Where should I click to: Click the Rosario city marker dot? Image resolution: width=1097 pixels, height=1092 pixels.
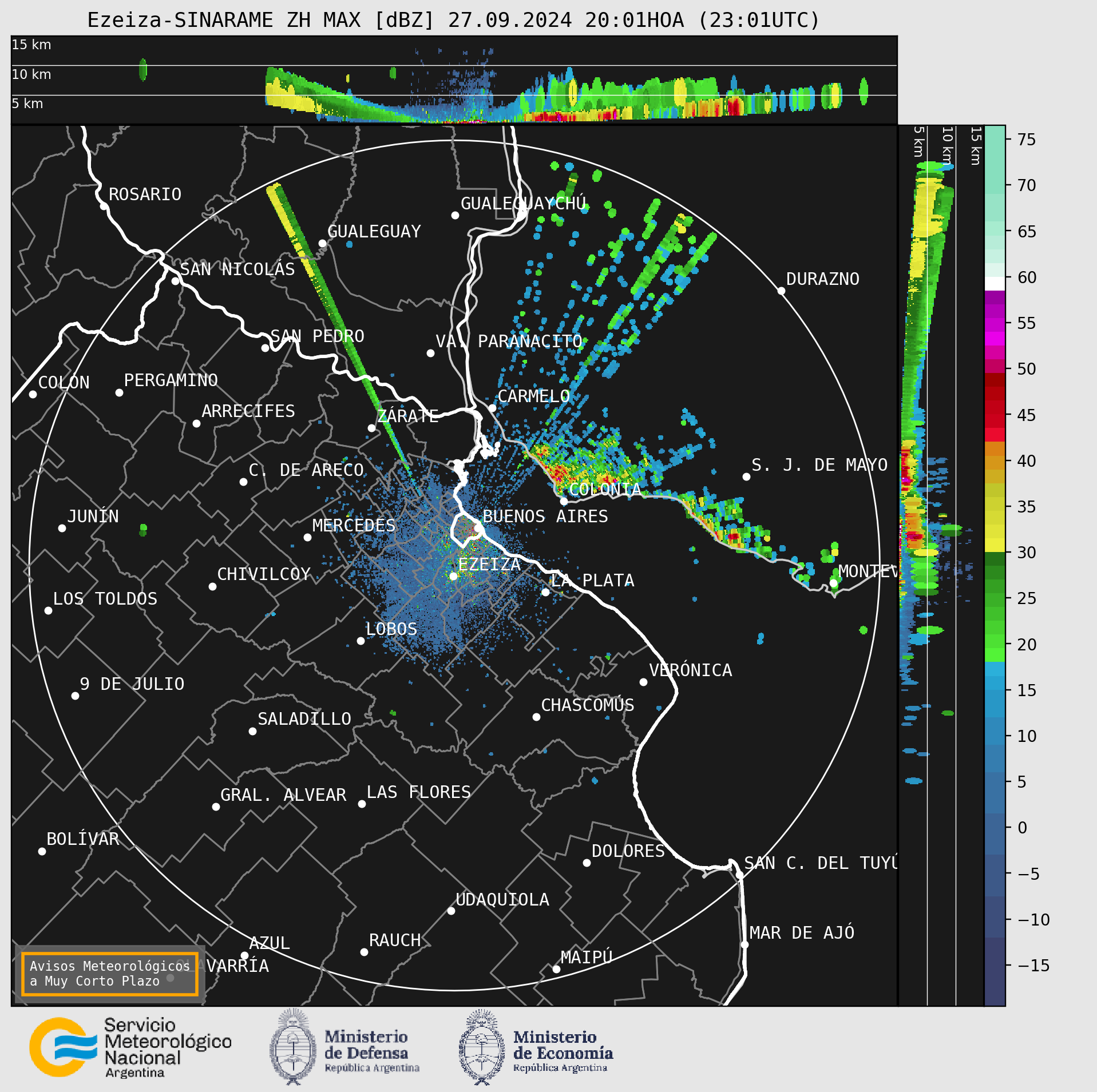(x=104, y=206)
